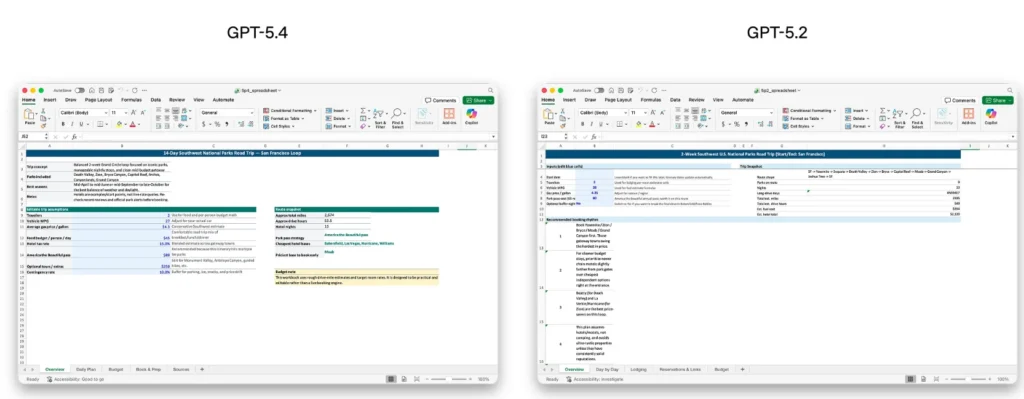Switch to the Lodging sheet in the GPT-5.2 window
1024x399 pixels.
point(638,369)
